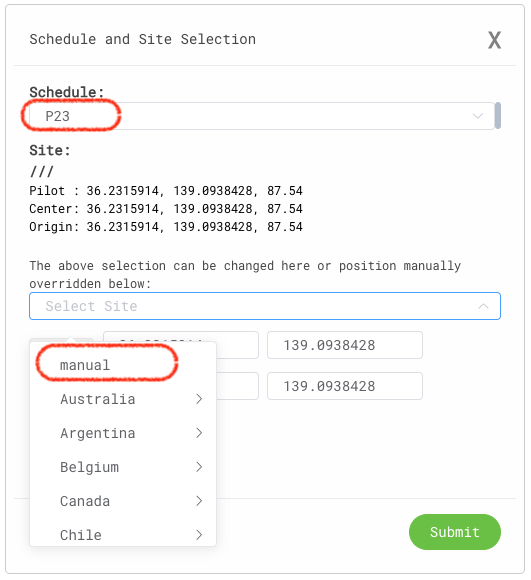Click the first 139.0938428 longitude field
The image size is (531, 580).
point(345,345)
